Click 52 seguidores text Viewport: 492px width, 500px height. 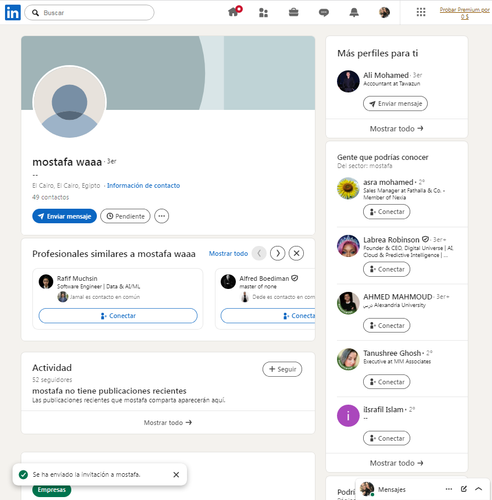pyautogui.click(x=52, y=380)
